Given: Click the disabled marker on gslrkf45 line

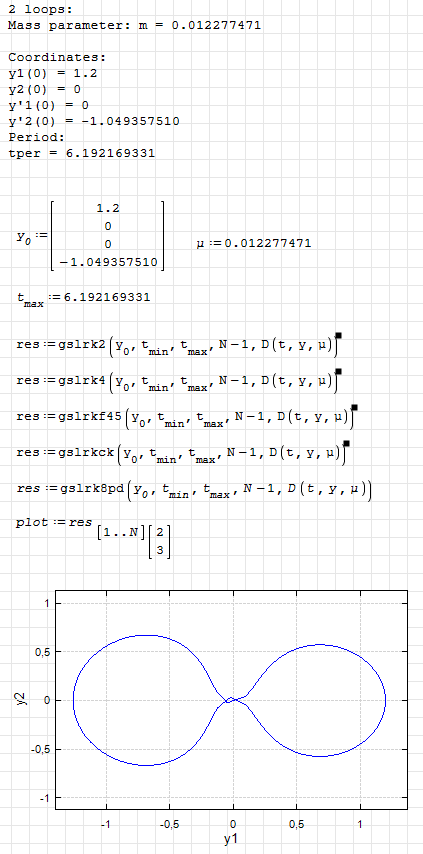Looking at the screenshot, I should click(354, 407).
